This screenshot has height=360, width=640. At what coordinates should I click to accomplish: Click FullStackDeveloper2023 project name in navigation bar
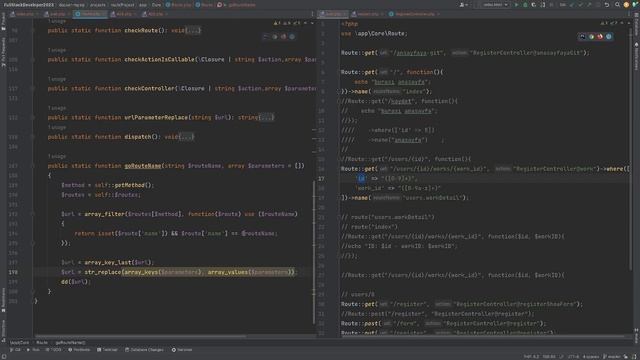click(29, 5)
